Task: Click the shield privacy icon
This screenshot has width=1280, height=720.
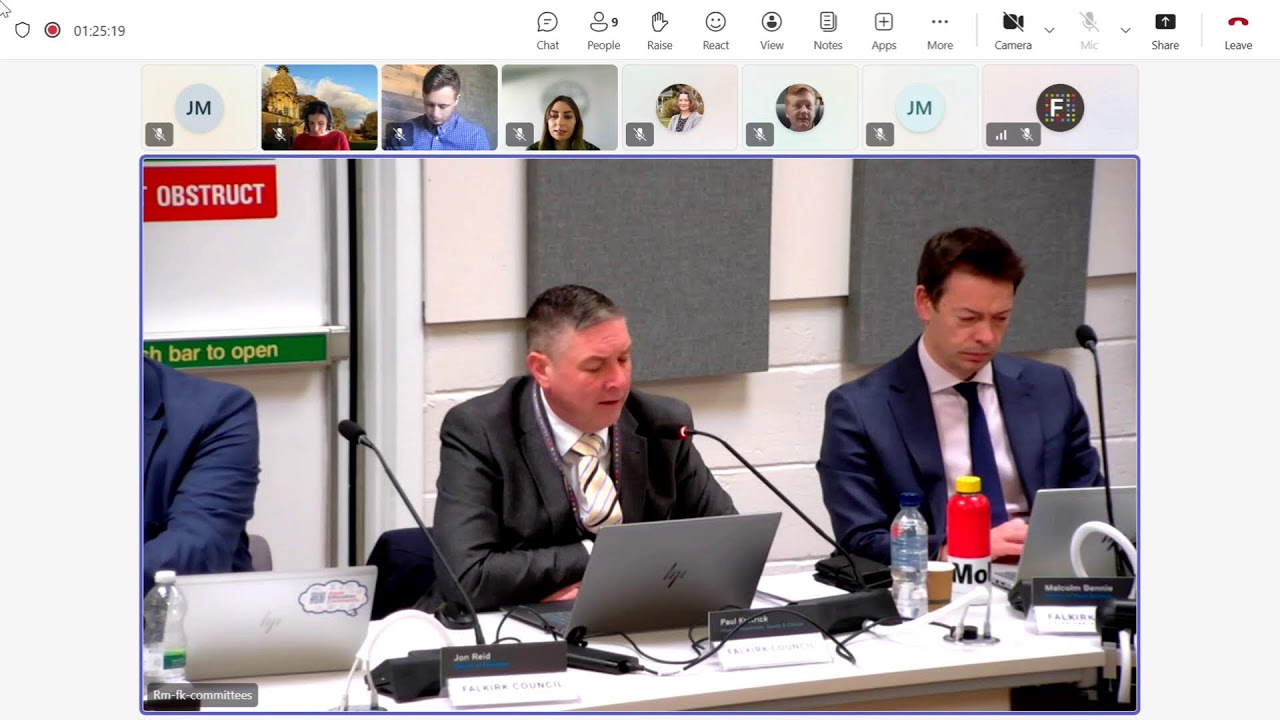Action: coord(22,30)
